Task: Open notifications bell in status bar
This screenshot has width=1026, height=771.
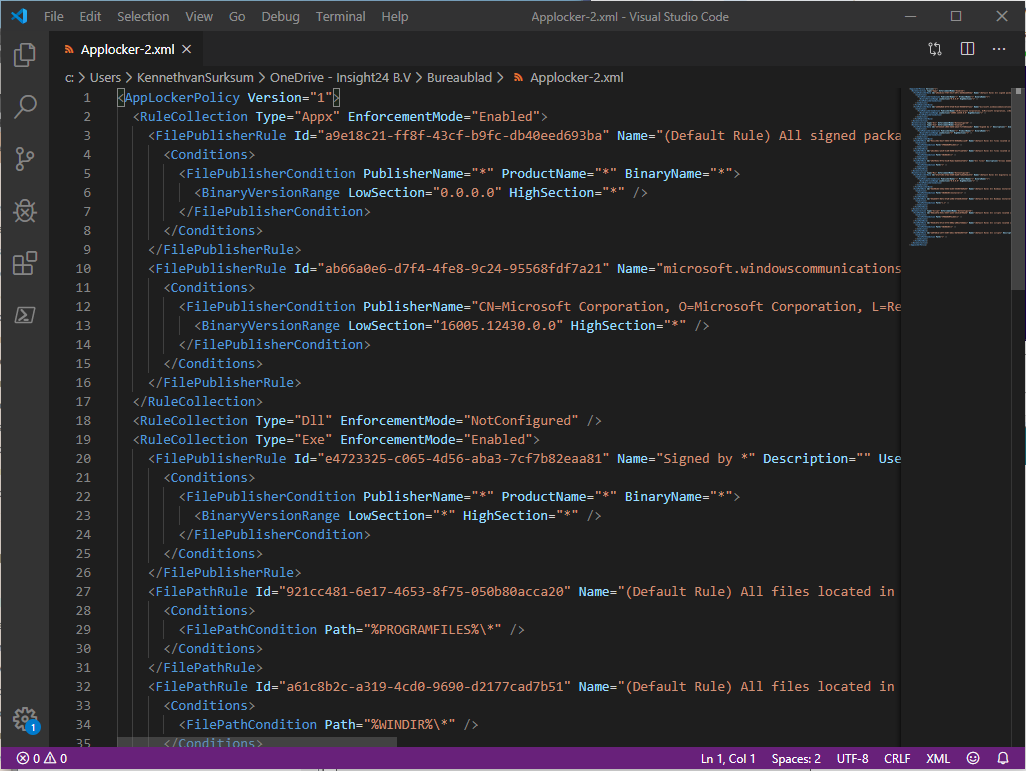Action: [x=1002, y=759]
